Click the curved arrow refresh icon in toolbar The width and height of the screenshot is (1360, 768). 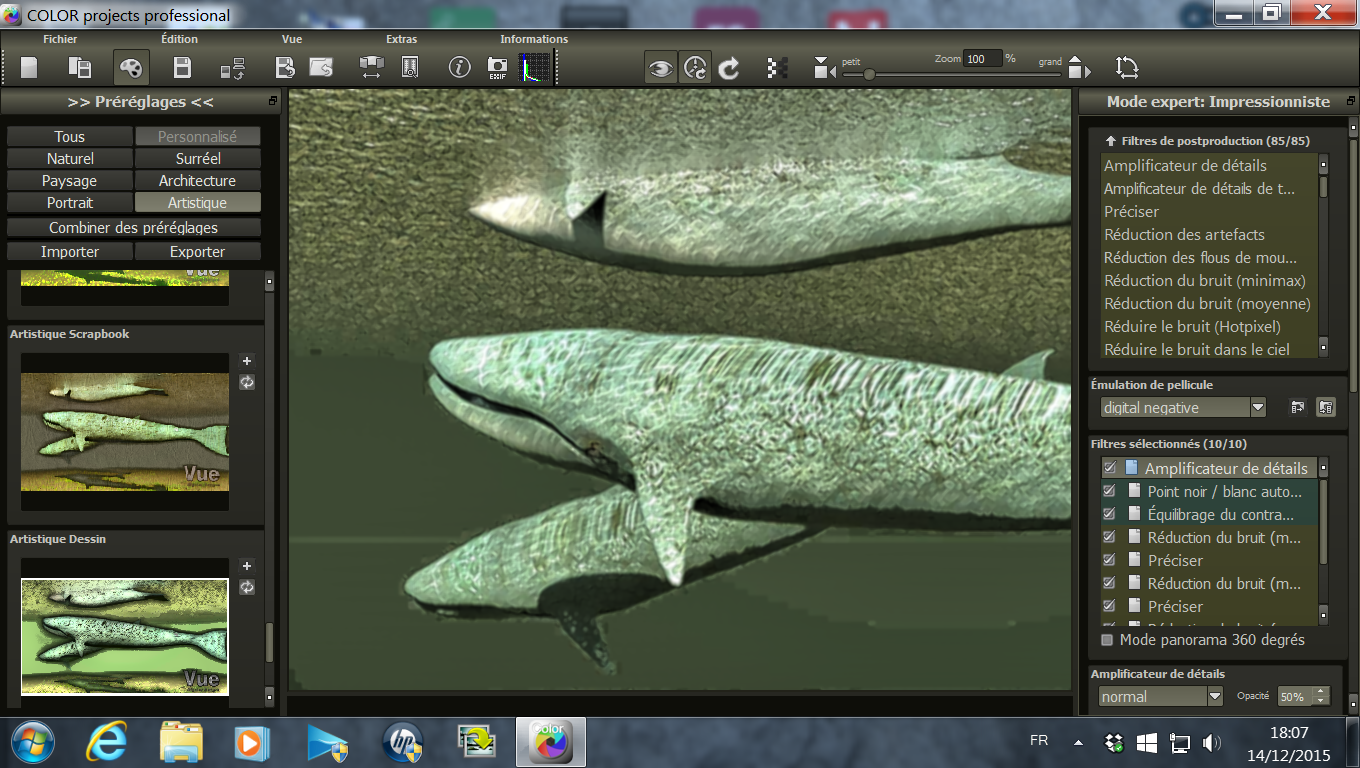[729, 67]
